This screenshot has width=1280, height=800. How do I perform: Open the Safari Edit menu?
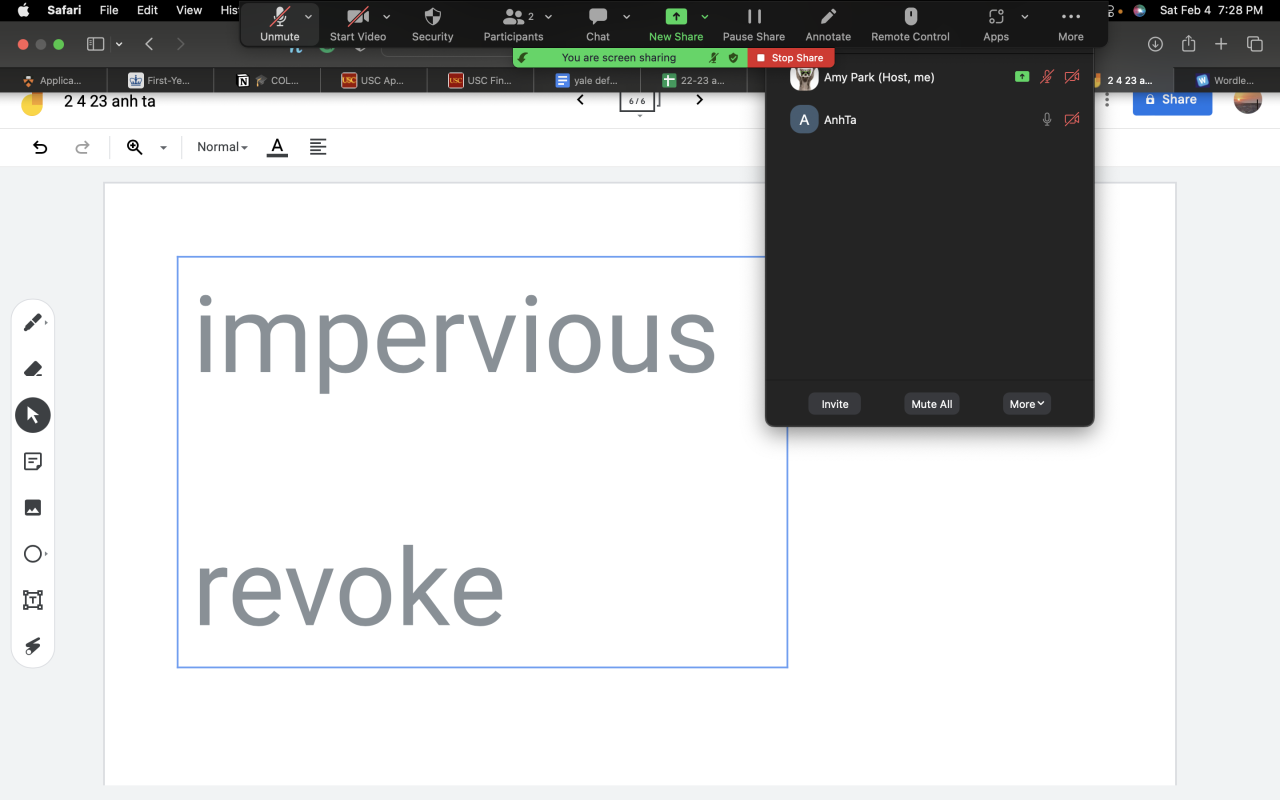pos(147,10)
